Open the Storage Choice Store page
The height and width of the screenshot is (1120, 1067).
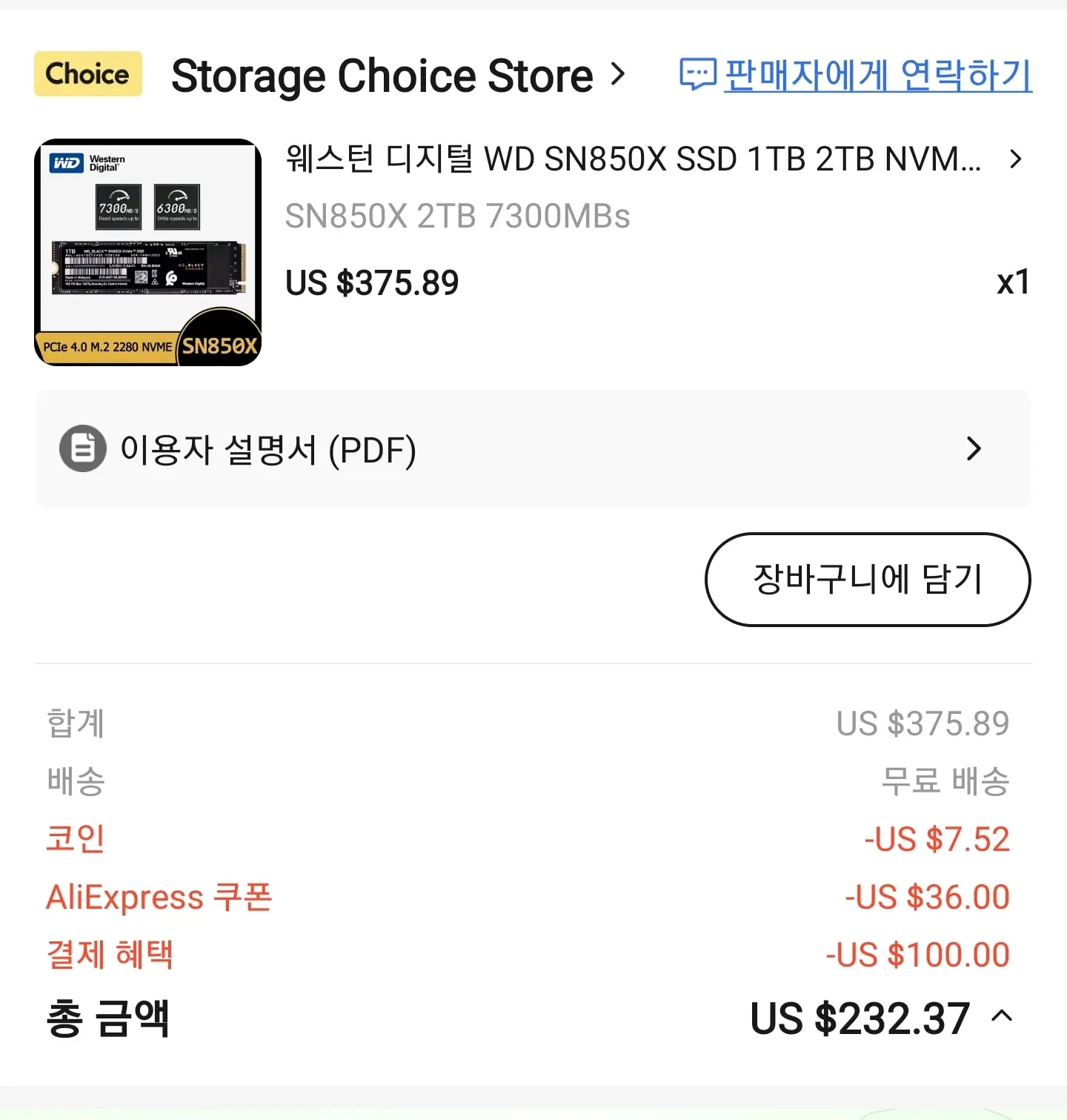(382, 76)
